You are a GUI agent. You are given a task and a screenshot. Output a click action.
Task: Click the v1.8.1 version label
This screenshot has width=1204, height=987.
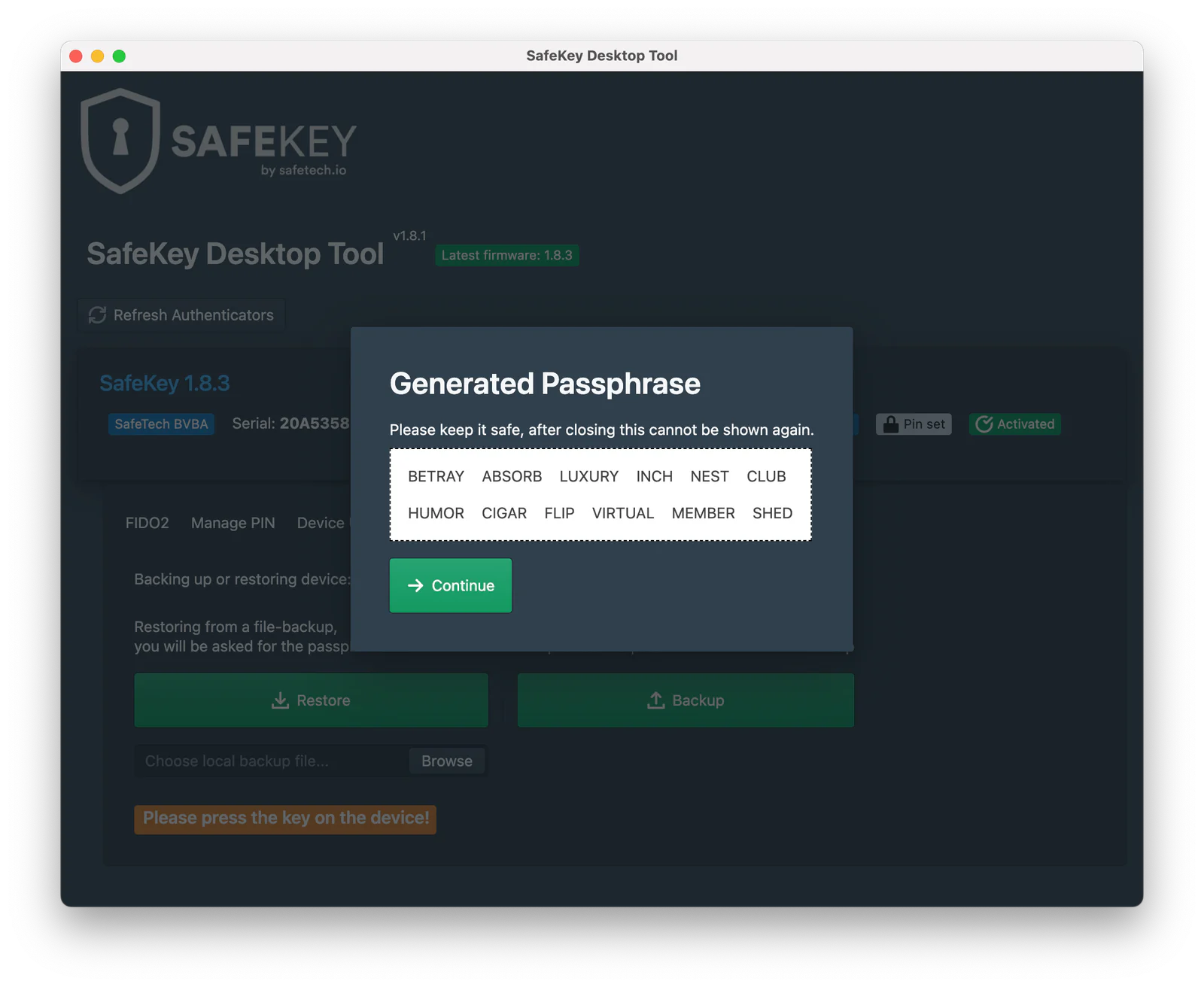click(x=409, y=235)
